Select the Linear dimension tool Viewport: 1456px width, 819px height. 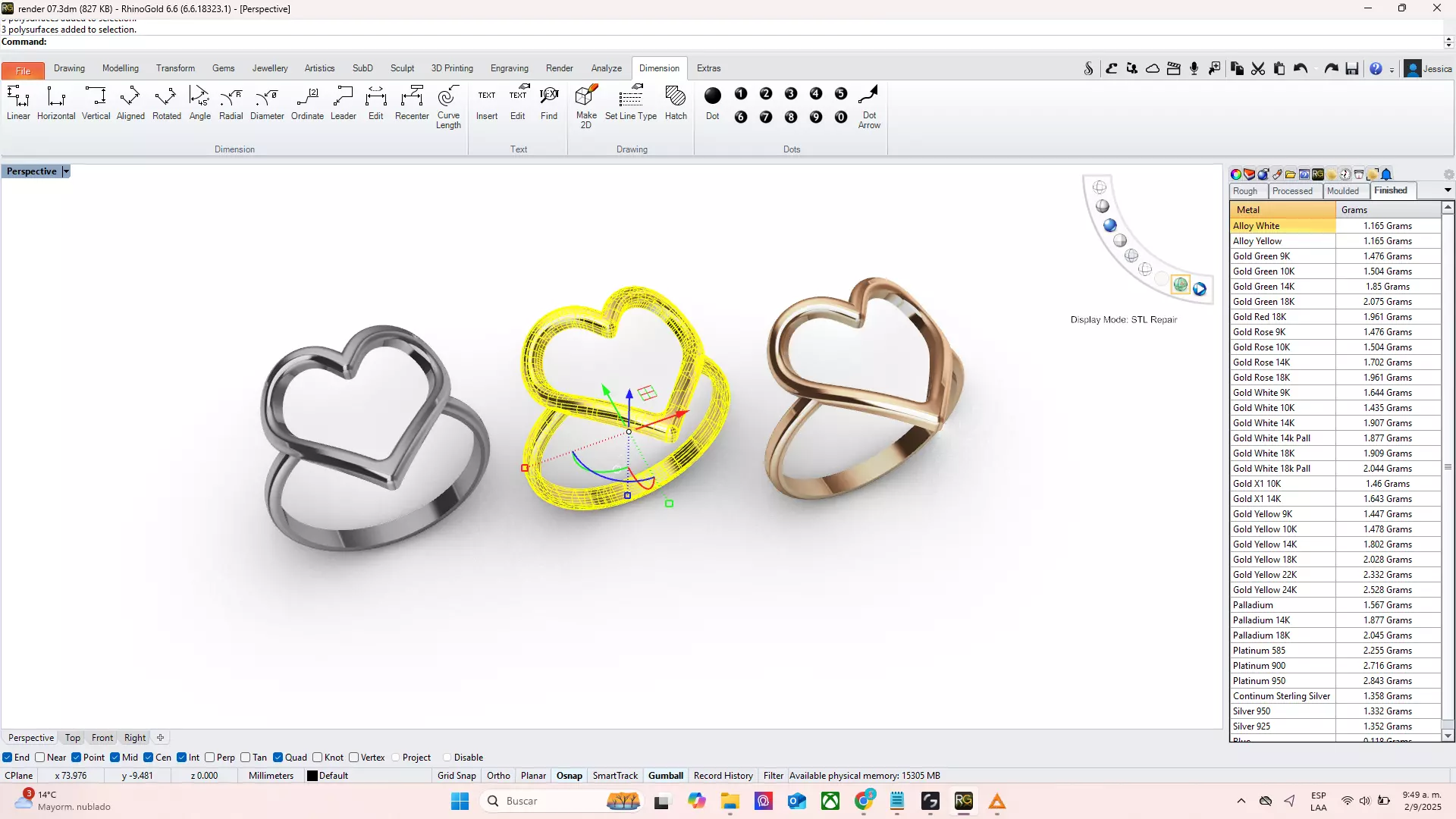[18, 102]
